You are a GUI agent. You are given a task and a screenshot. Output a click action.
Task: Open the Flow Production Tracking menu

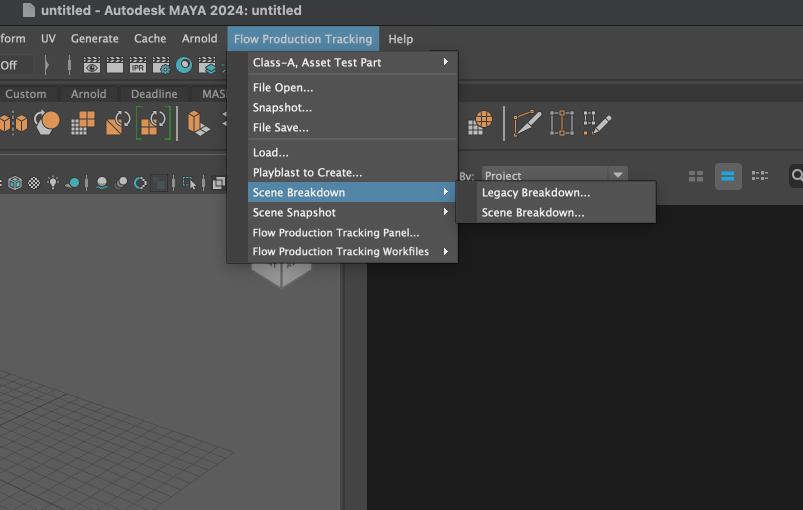[x=303, y=39]
